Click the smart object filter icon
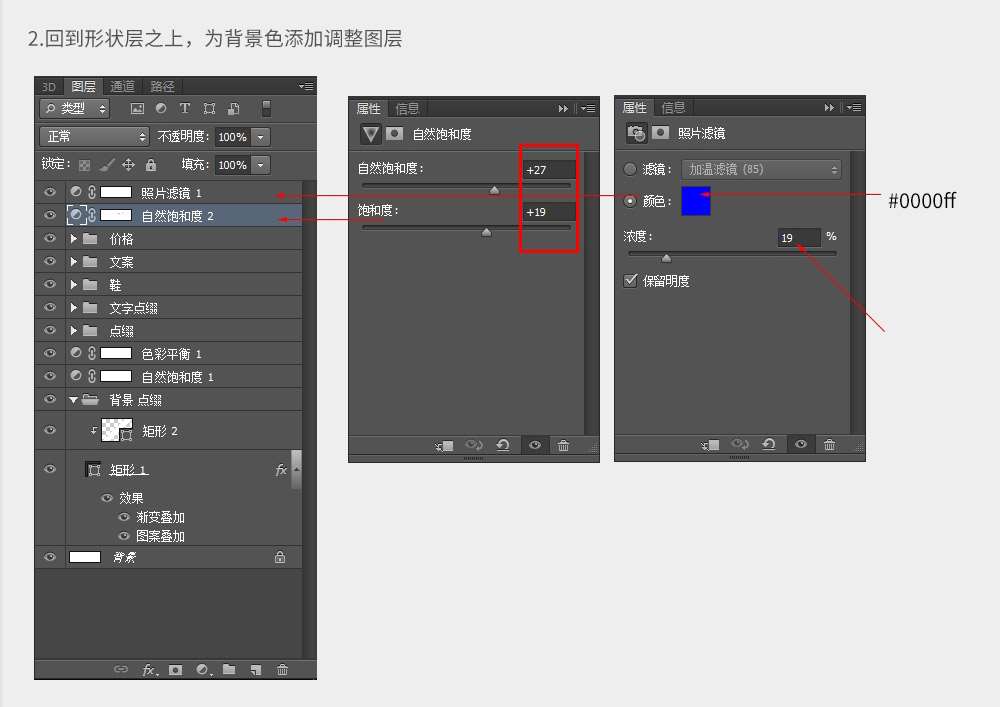1000x707 pixels. (x=233, y=109)
